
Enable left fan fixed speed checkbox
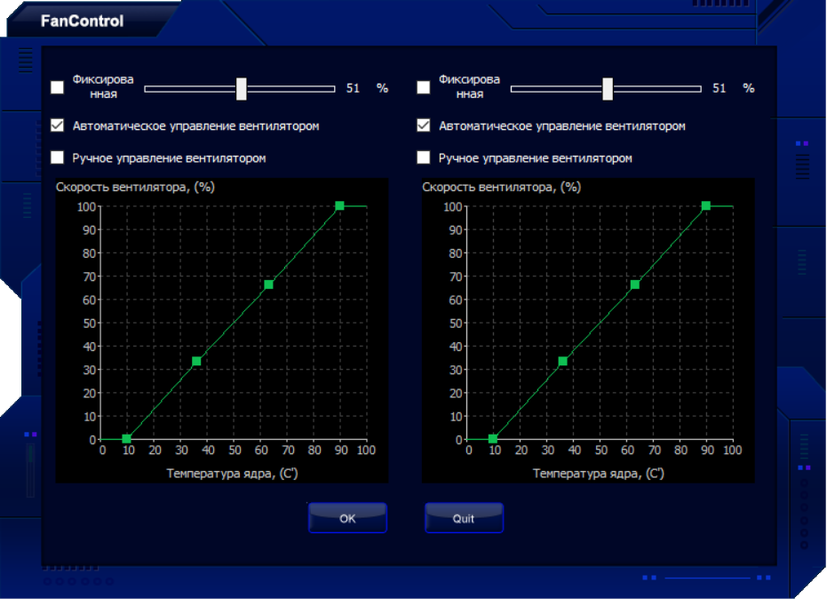pyautogui.click(x=57, y=88)
